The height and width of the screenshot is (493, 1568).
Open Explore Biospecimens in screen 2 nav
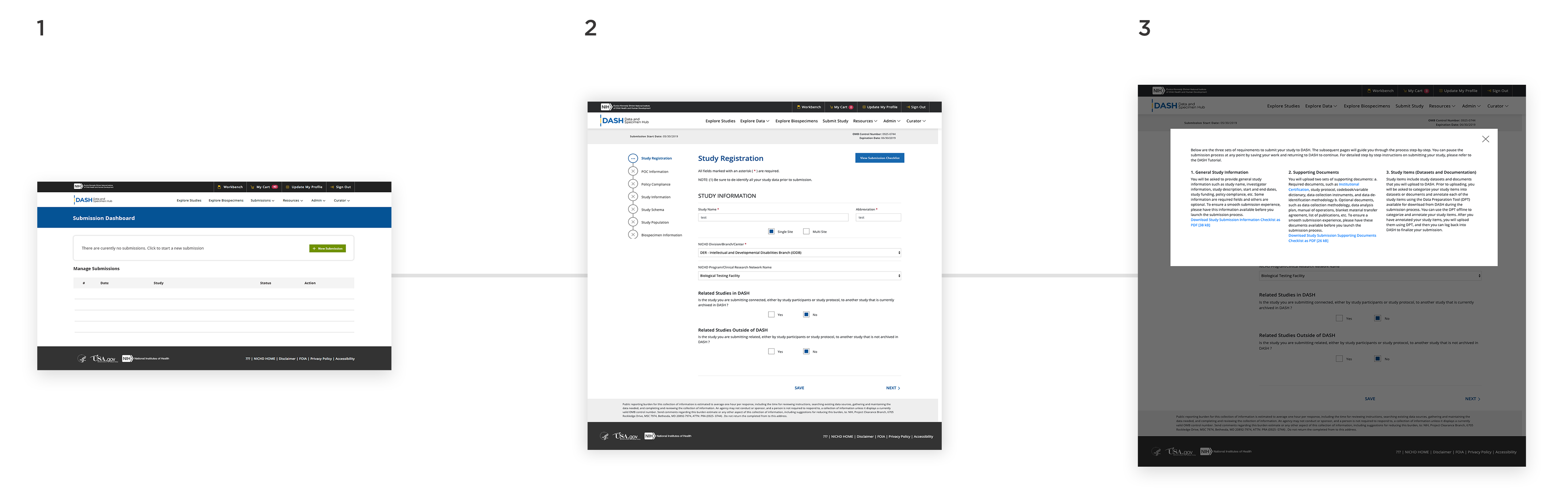coord(796,121)
